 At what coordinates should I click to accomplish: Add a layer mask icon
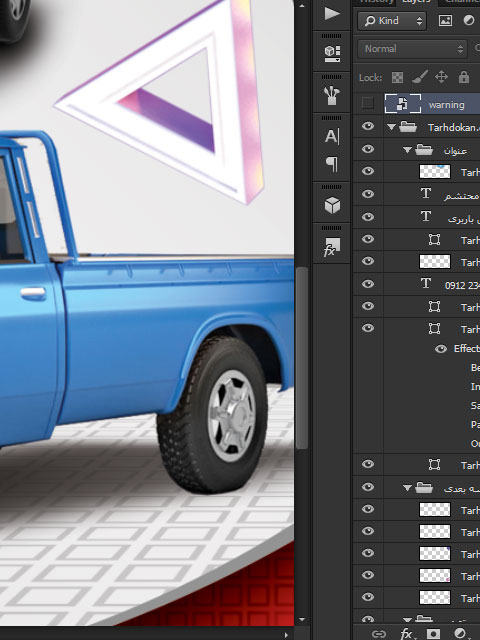(x=433, y=633)
